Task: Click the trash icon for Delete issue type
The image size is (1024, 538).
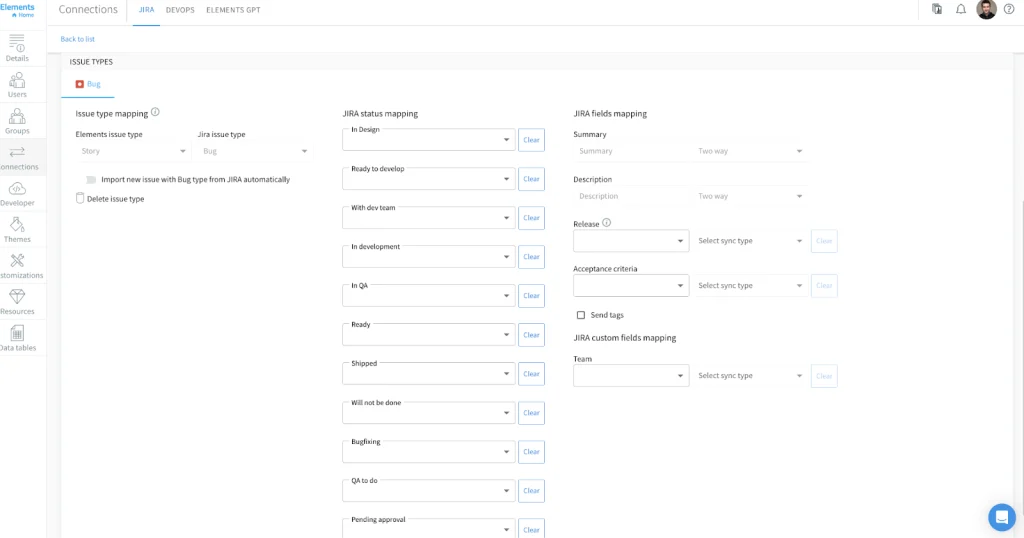Action: (x=80, y=198)
